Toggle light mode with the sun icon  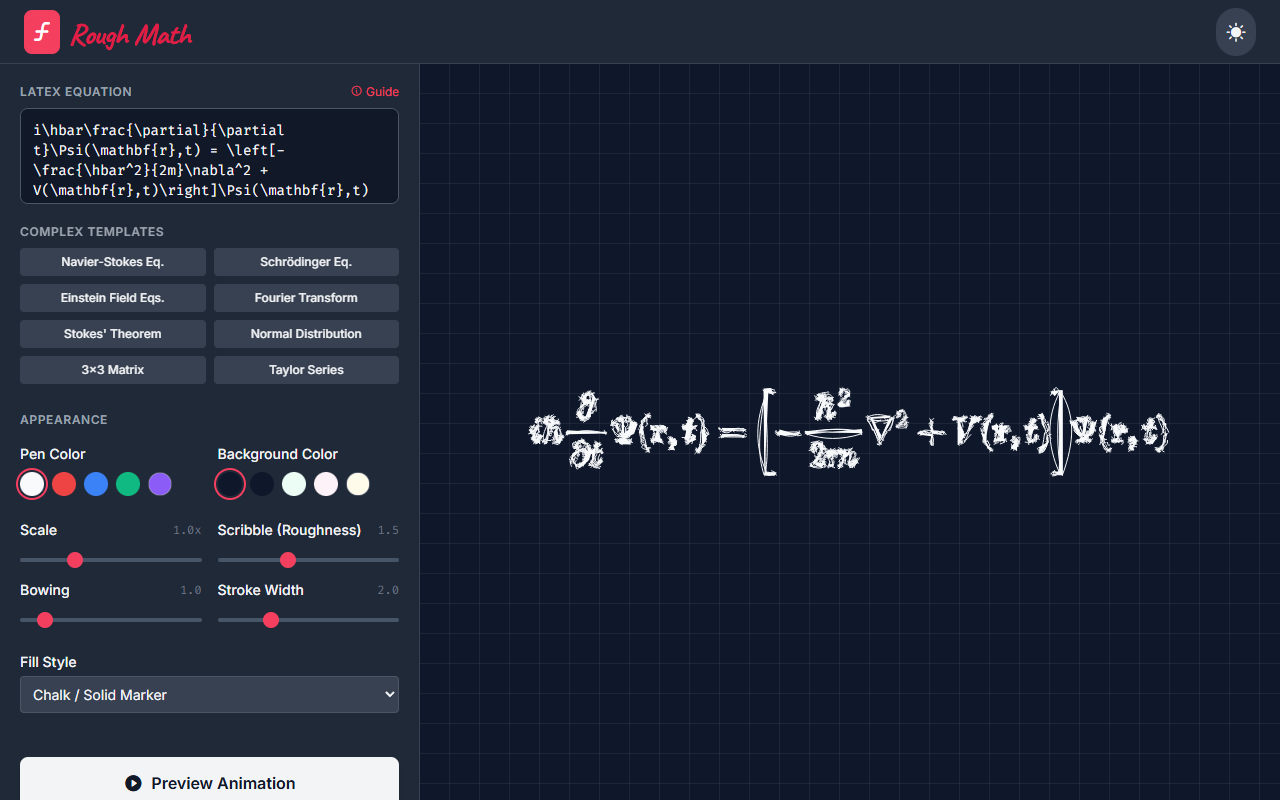(1235, 31)
